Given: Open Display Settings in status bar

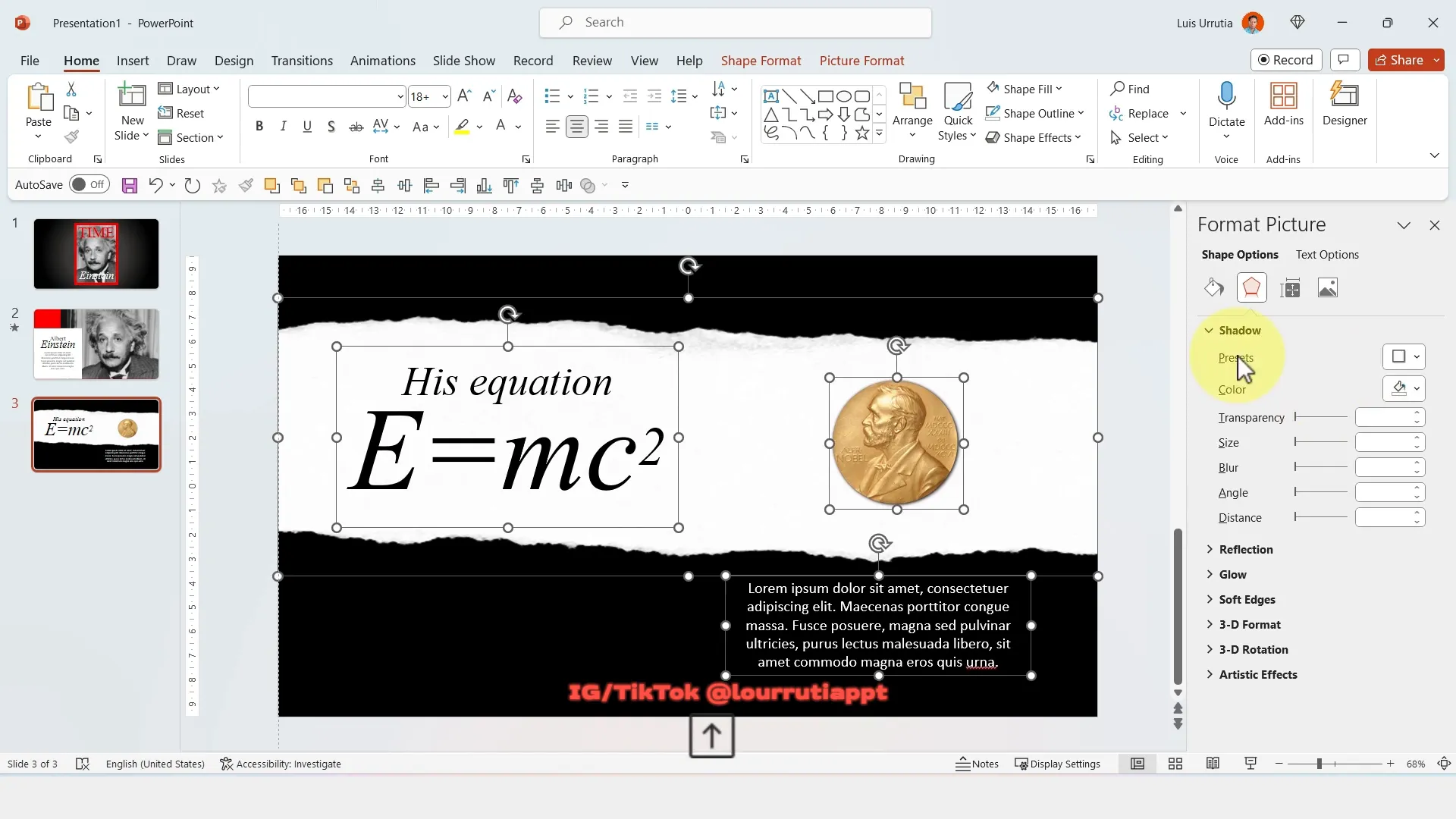Looking at the screenshot, I should 1057,764.
